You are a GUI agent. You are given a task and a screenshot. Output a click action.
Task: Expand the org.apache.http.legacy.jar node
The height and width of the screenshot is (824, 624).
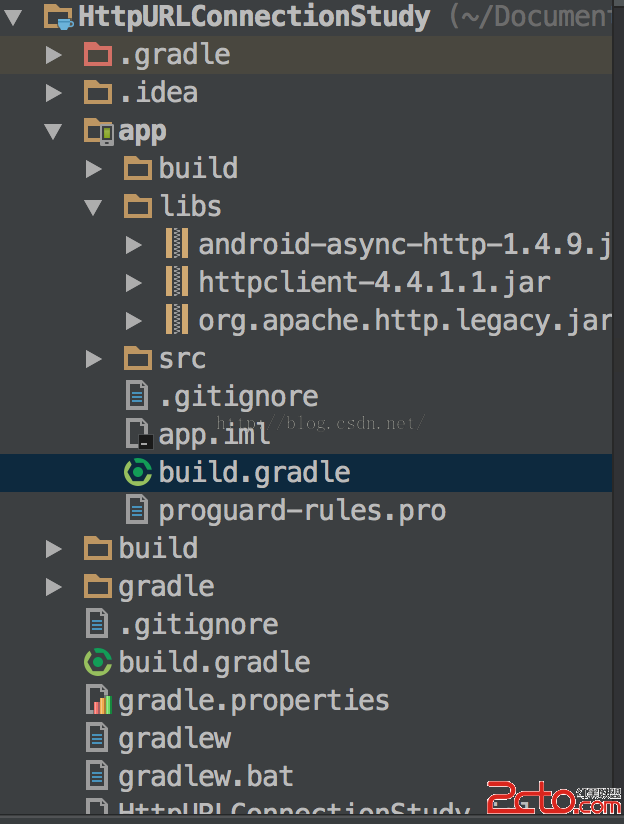click(134, 320)
